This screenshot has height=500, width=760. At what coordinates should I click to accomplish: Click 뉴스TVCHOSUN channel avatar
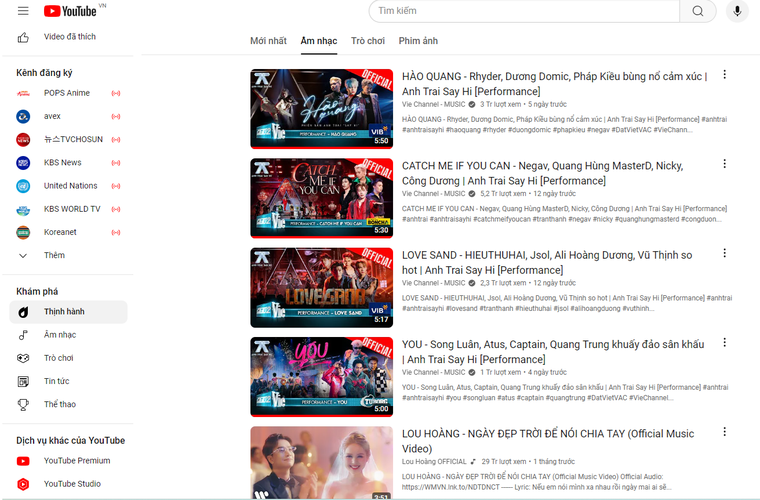(x=23, y=140)
